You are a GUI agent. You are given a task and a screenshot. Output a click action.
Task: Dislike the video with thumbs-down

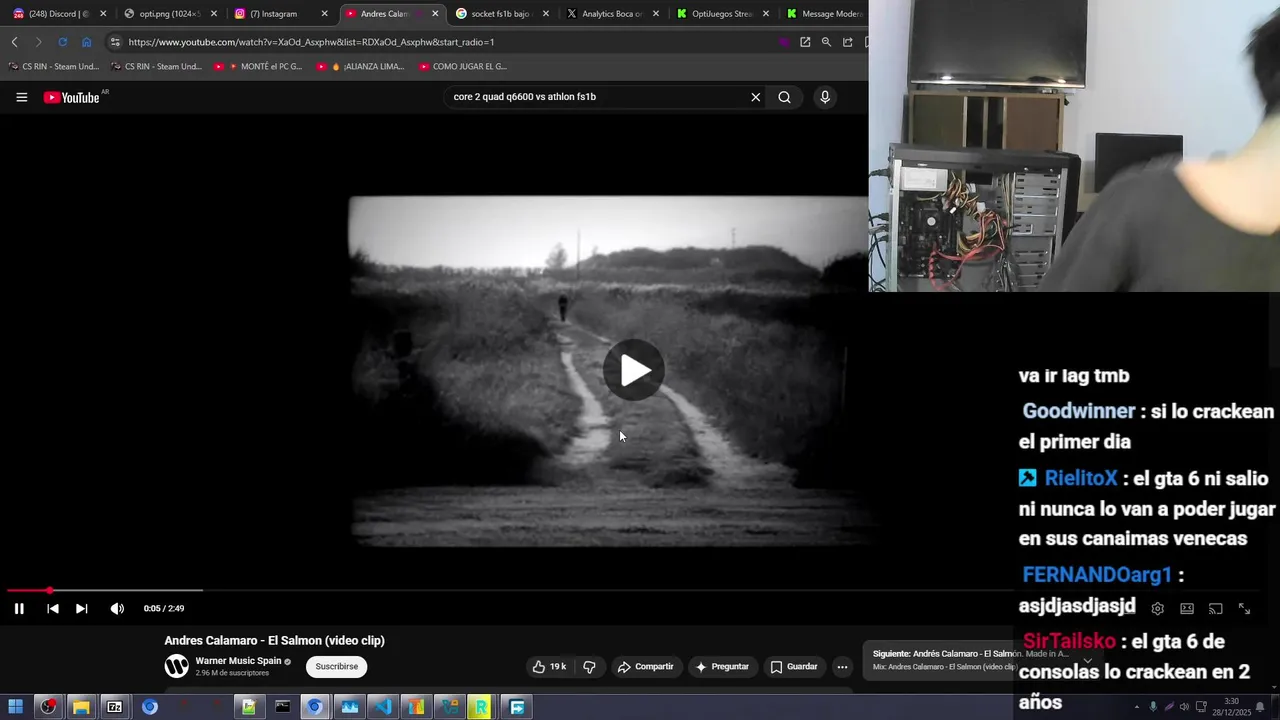pyautogui.click(x=589, y=666)
